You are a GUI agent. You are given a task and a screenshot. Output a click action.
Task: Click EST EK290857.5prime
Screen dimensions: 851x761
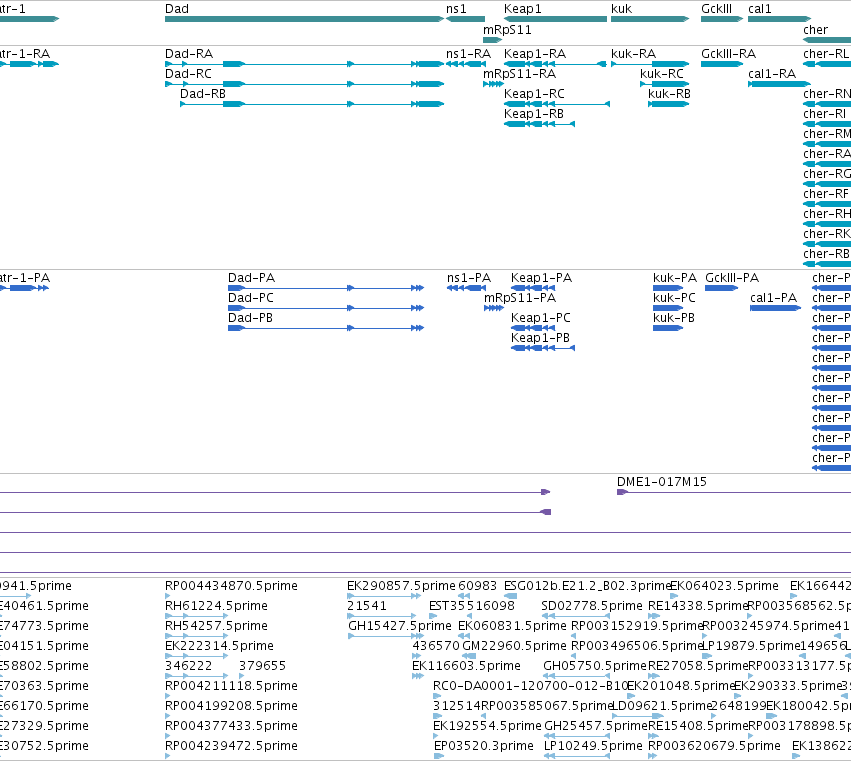401,586
